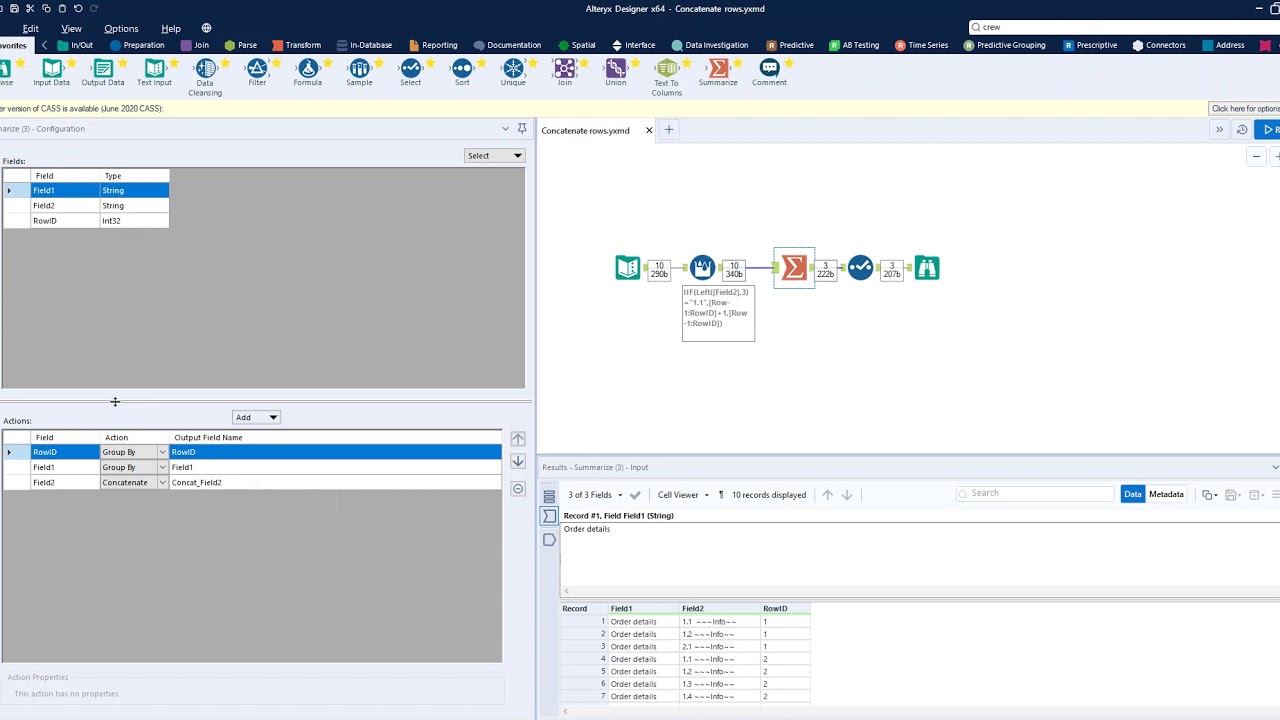Toggle favorite star on Sample tool

tap(379, 64)
